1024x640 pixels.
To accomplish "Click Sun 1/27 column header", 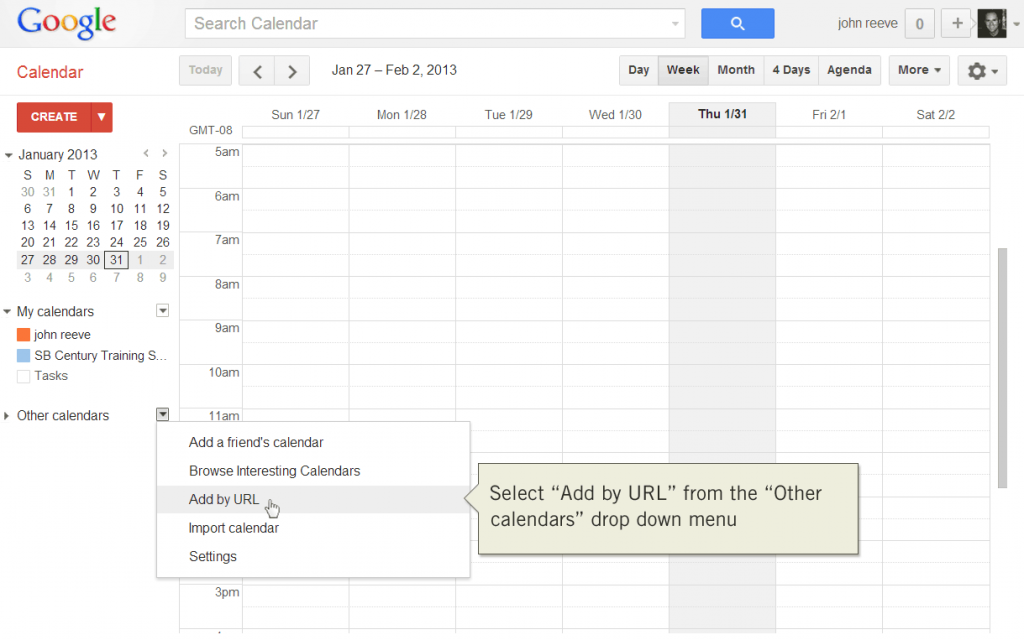I will tap(295, 115).
